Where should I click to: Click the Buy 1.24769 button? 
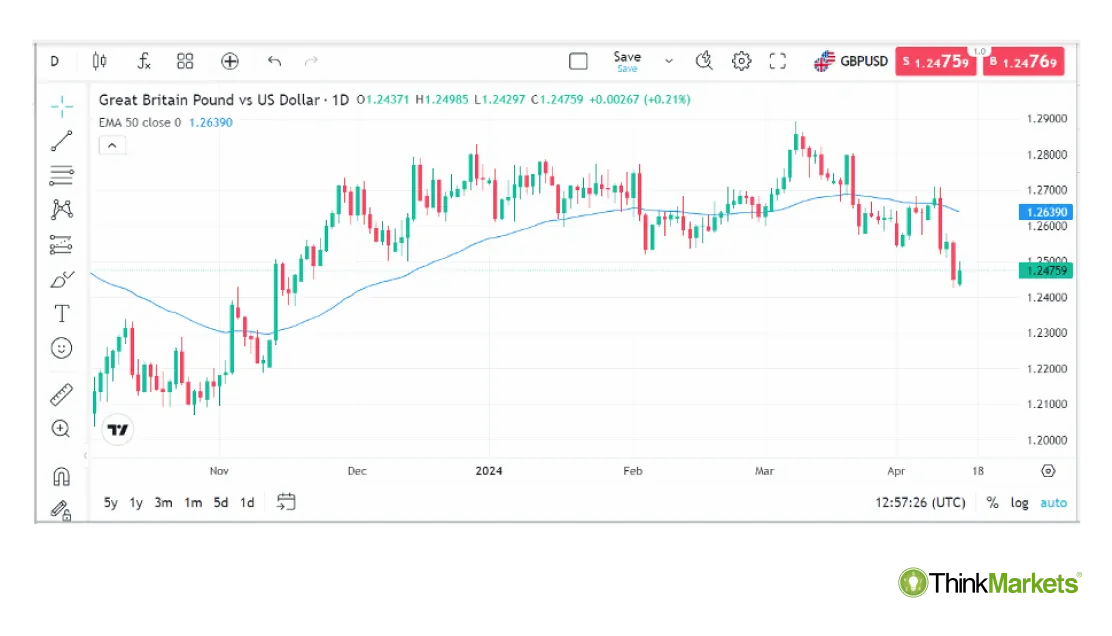[1023, 61]
